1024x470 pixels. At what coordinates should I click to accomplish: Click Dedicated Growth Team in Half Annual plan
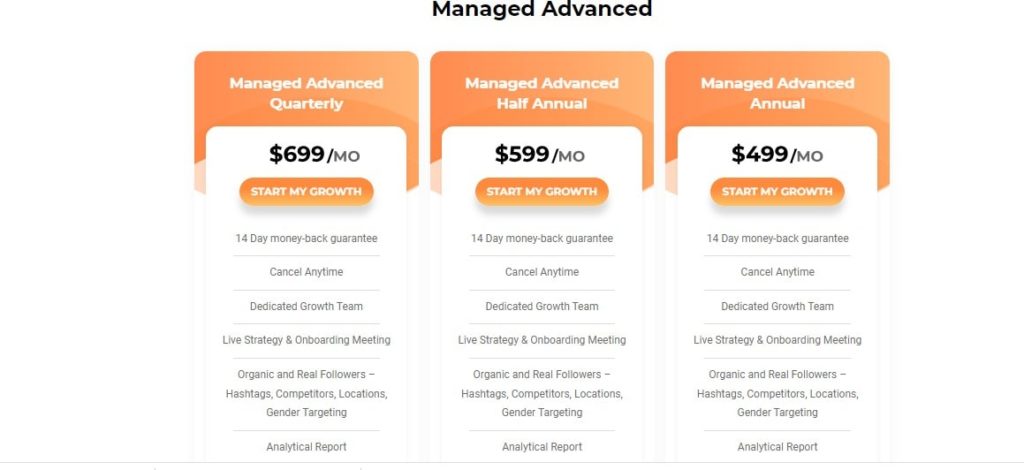[x=541, y=306]
